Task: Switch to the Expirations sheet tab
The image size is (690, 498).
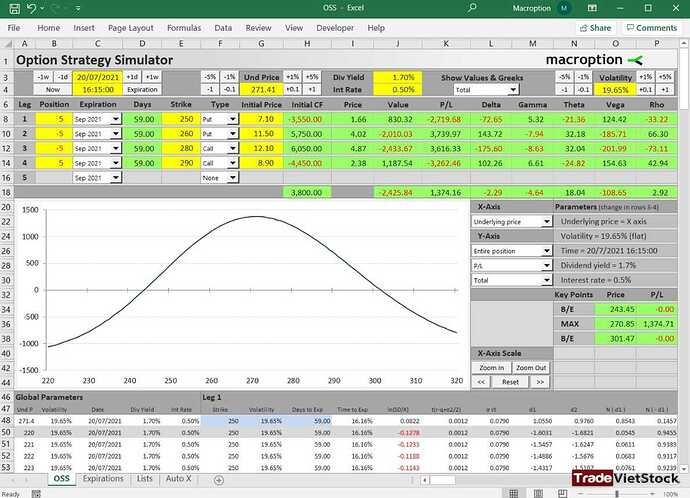Action: 103,479
